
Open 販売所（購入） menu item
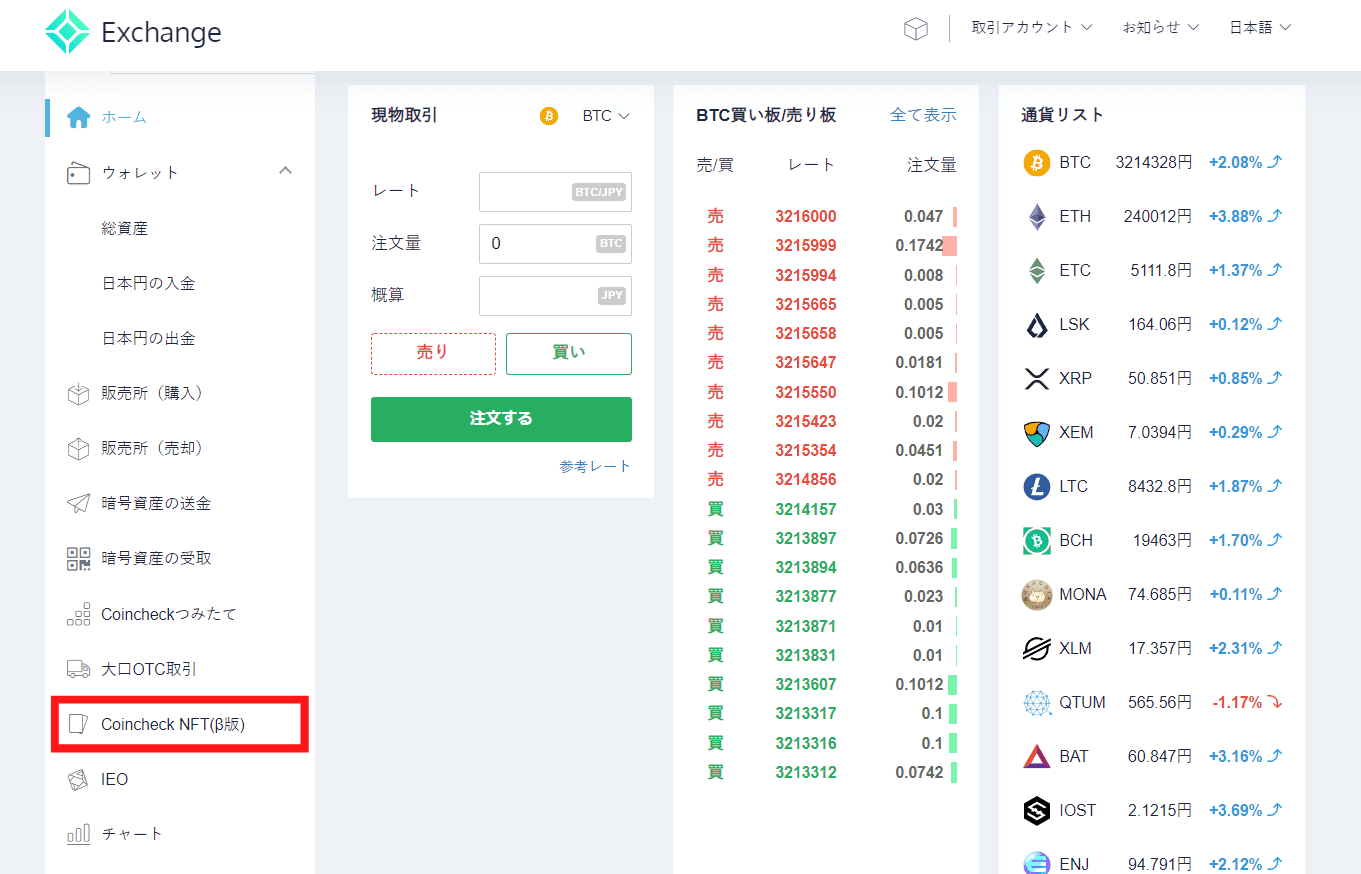click(152, 393)
